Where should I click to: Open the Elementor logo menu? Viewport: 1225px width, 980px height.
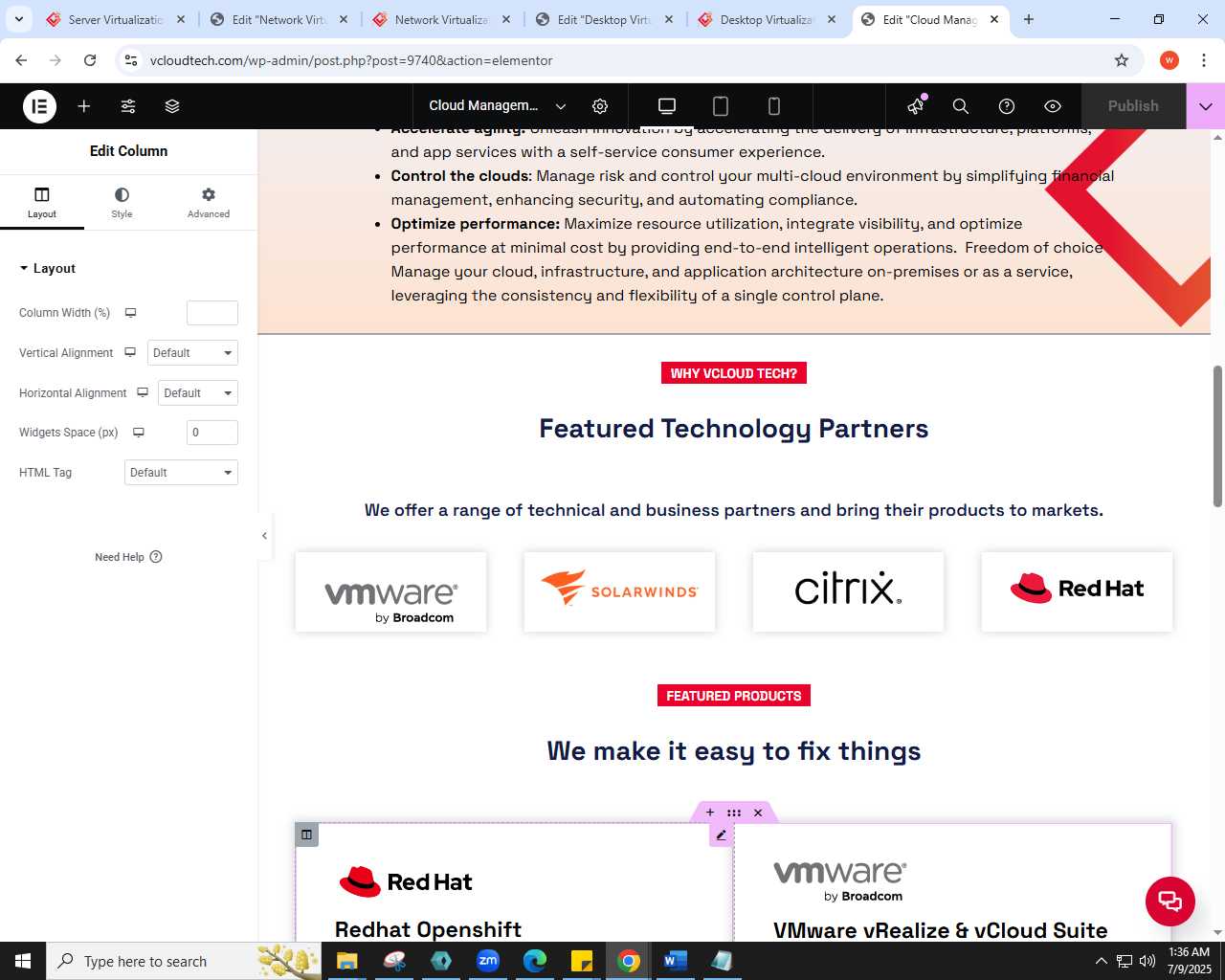(x=39, y=106)
